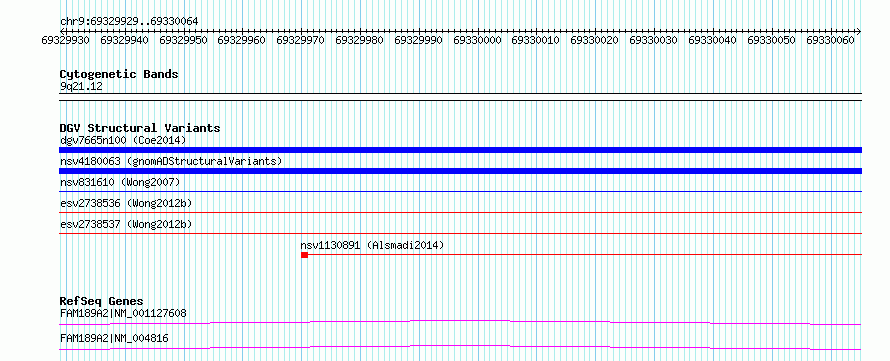
Task: Click the red start block of nsv1130891
Action: [305, 255]
